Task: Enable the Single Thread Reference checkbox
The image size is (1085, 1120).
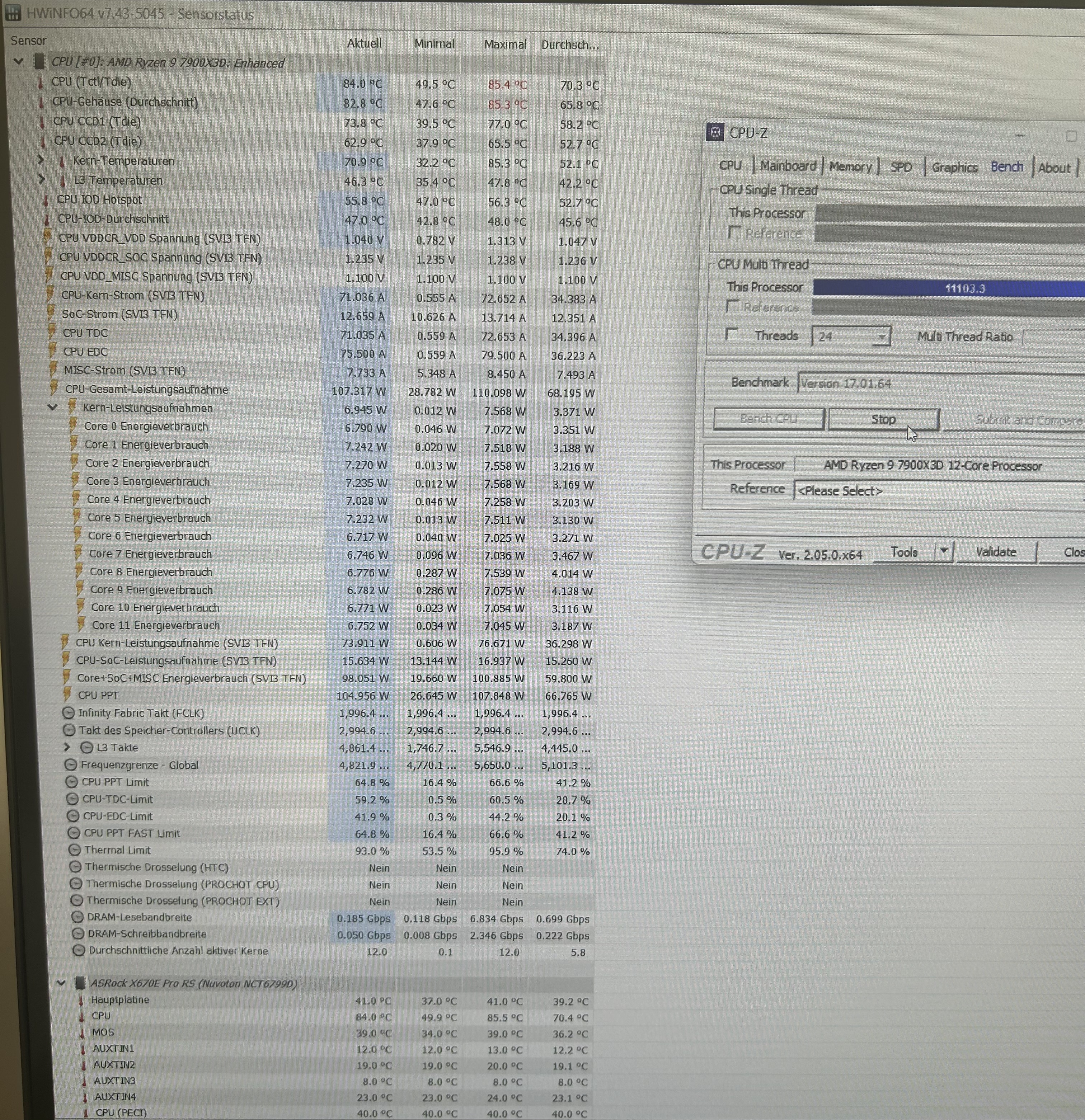Action: (734, 232)
